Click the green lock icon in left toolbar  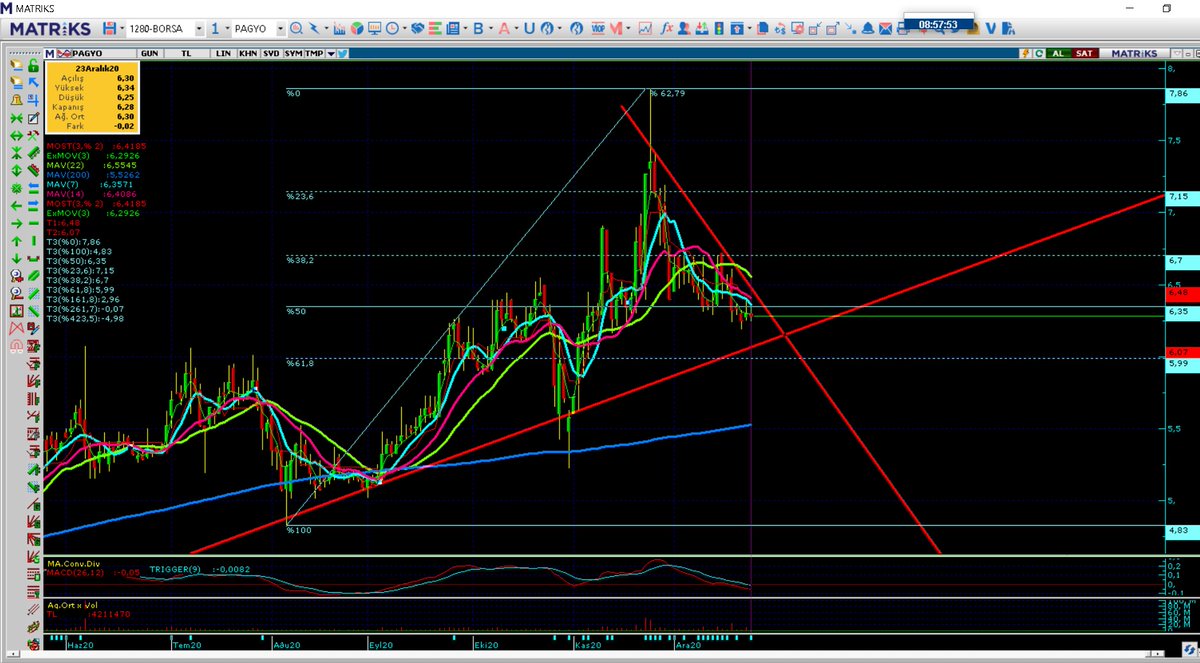(x=33, y=65)
